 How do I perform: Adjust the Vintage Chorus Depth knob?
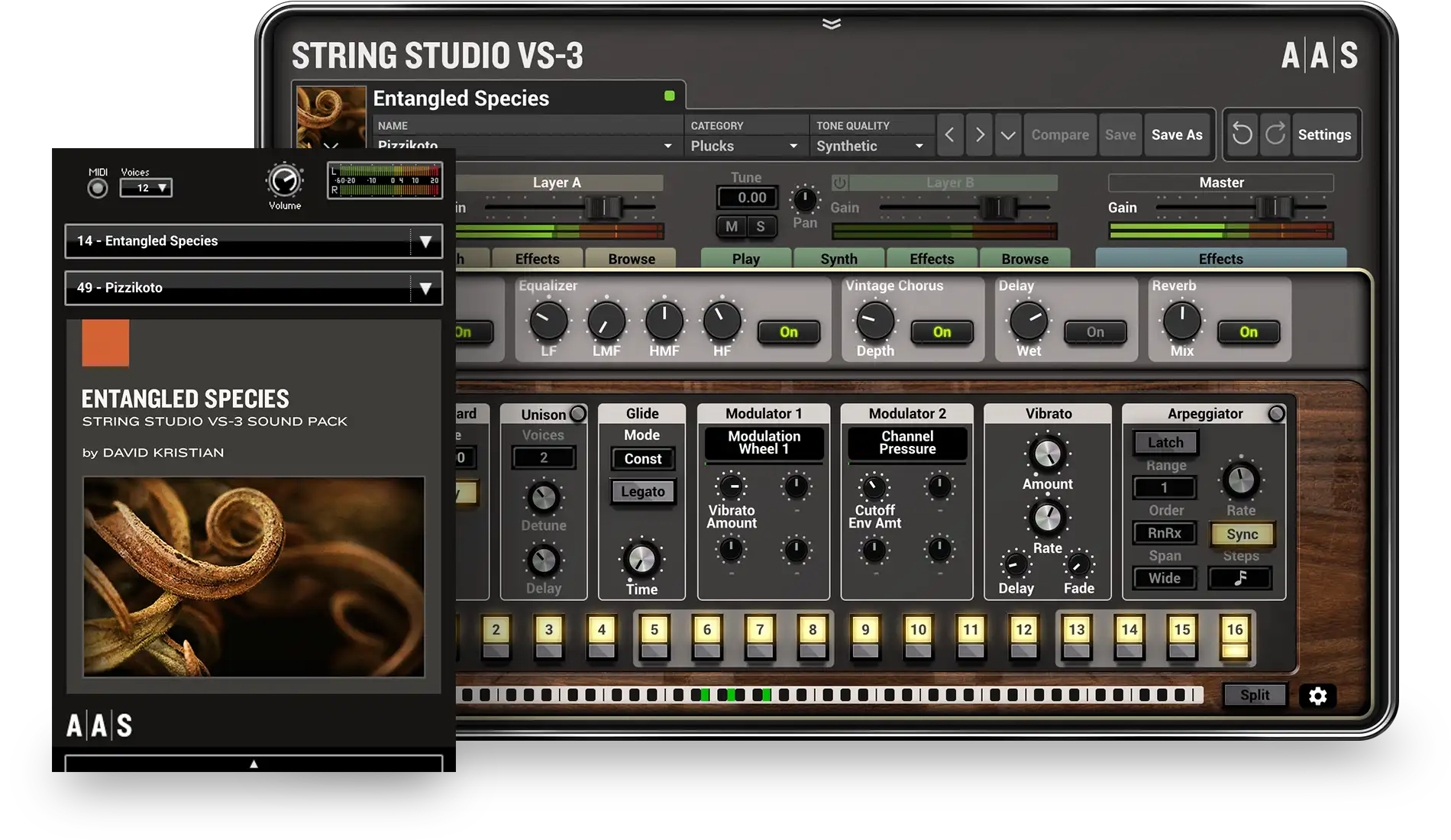pos(875,321)
